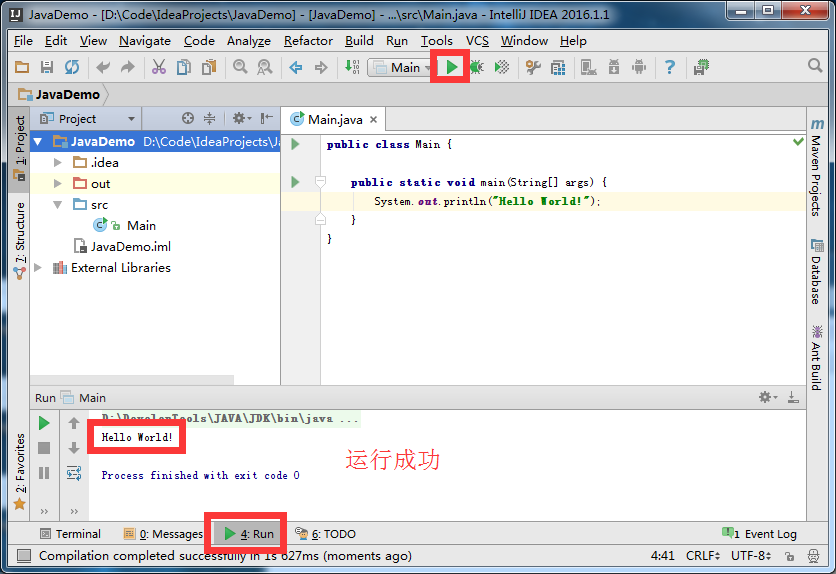
Task: Click the Help question mark icon
Action: click(670, 67)
